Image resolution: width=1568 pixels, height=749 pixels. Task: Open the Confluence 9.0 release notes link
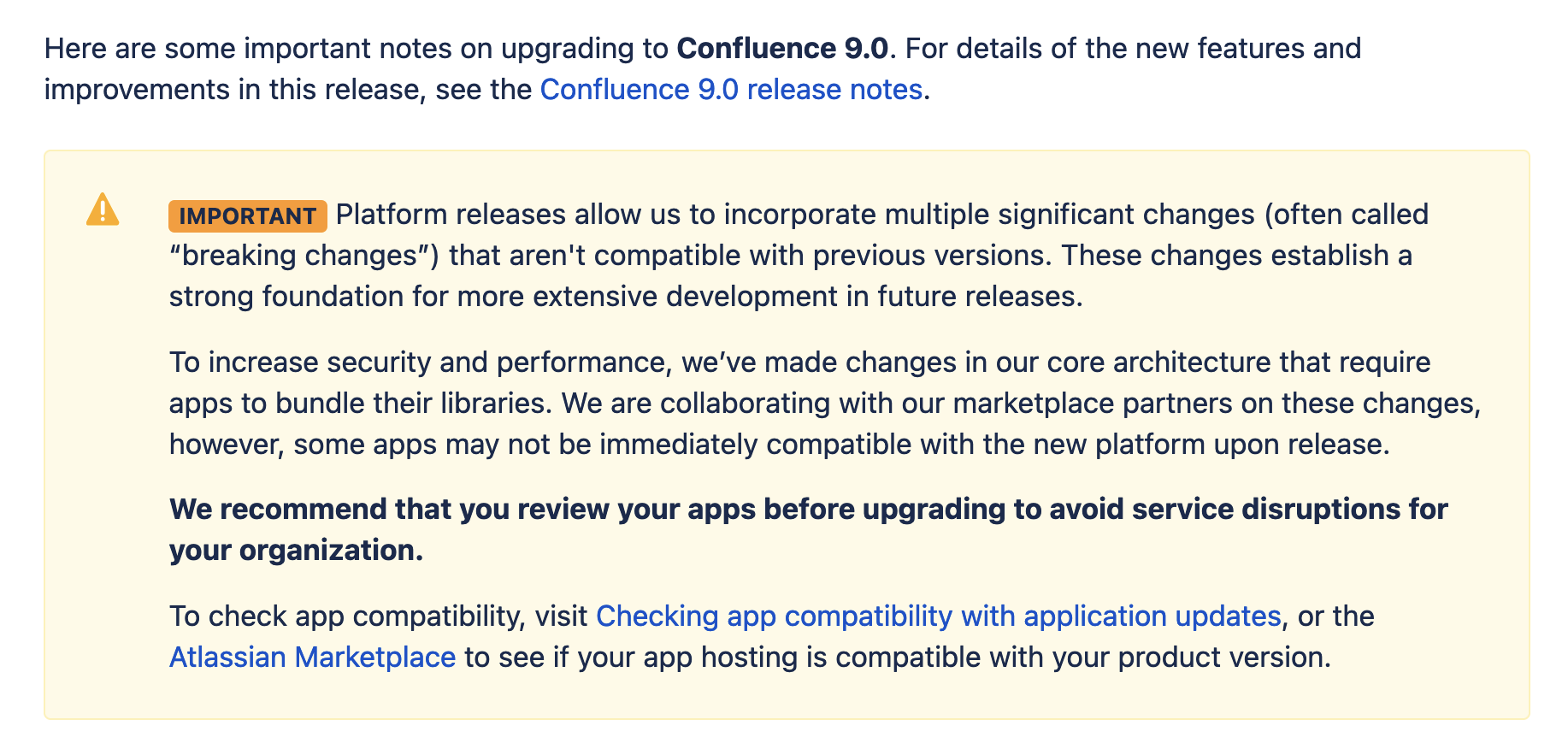point(731,90)
